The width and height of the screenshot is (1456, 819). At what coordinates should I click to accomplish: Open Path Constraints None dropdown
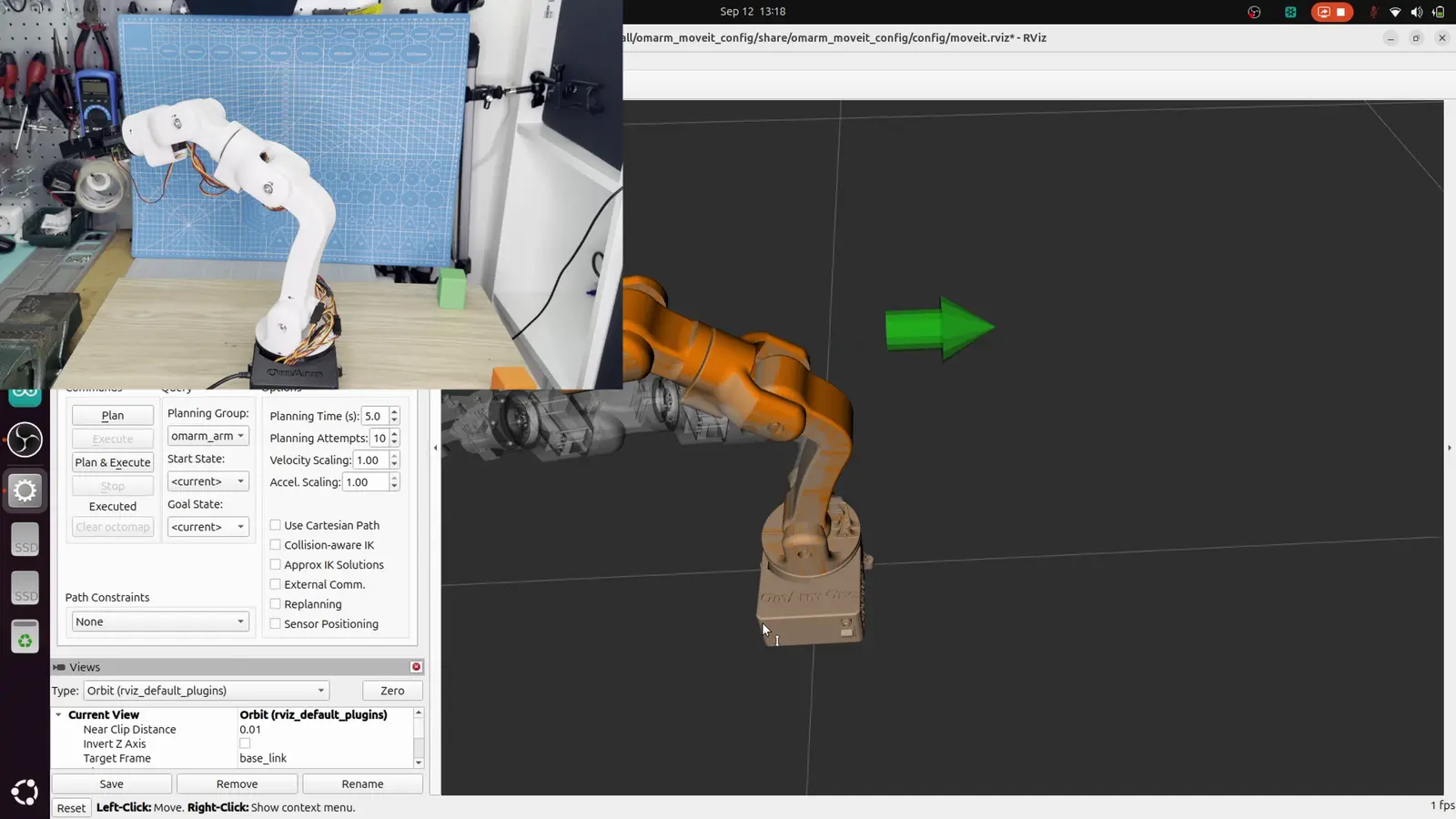[160, 622]
